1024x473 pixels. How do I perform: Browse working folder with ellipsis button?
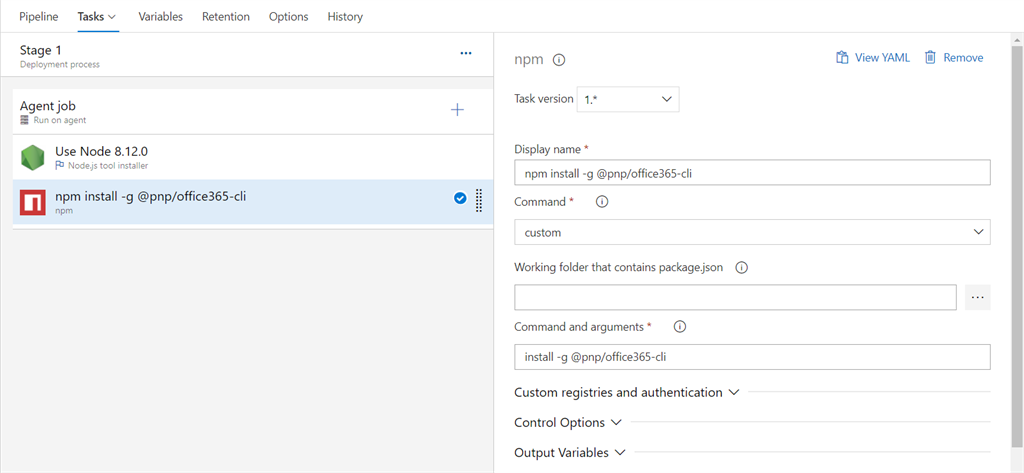(978, 297)
